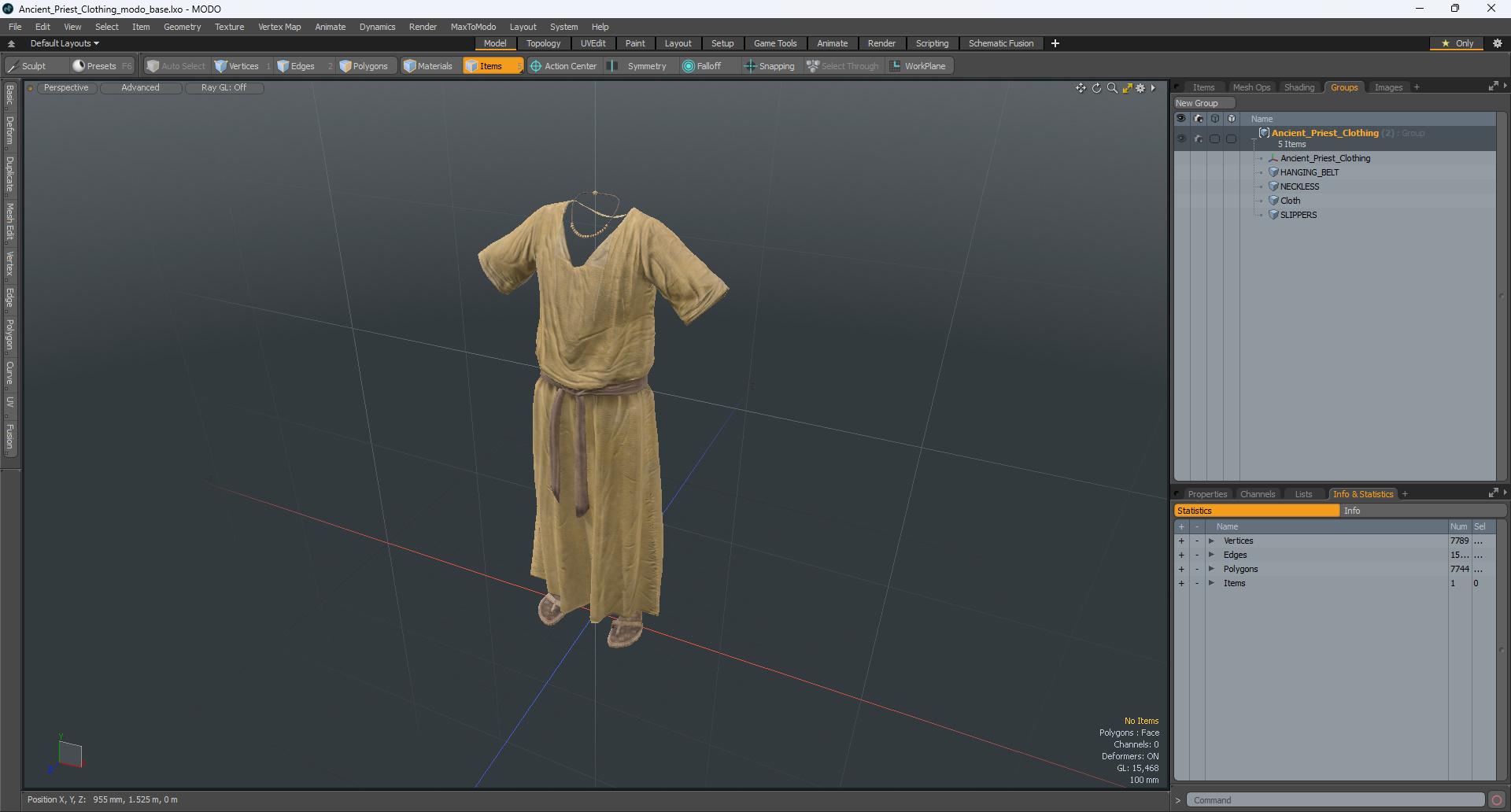The image size is (1511, 812).
Task: Open the Presets browser
Action: click(x=102, y=66)
